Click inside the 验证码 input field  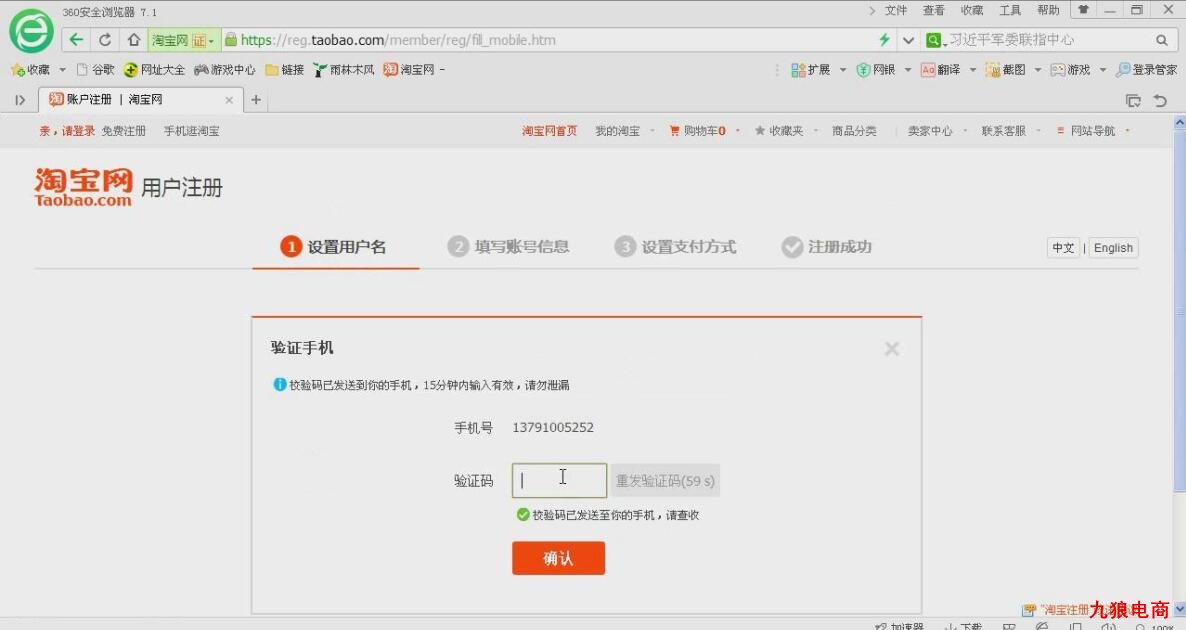(558, 480)
